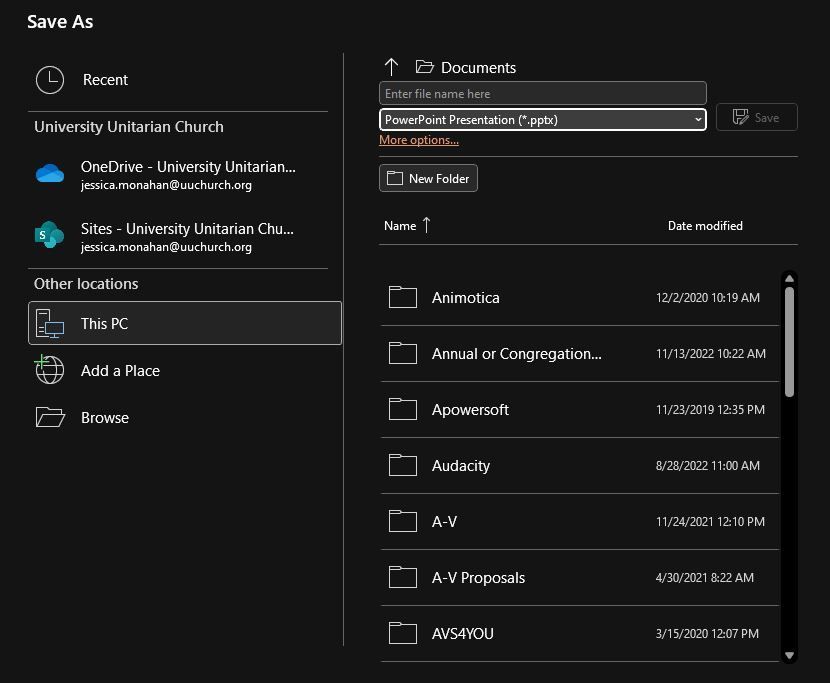Click the A-V Proposals folder icon
830x683 pixels.
pyautogui.click(x=402, y=578)
